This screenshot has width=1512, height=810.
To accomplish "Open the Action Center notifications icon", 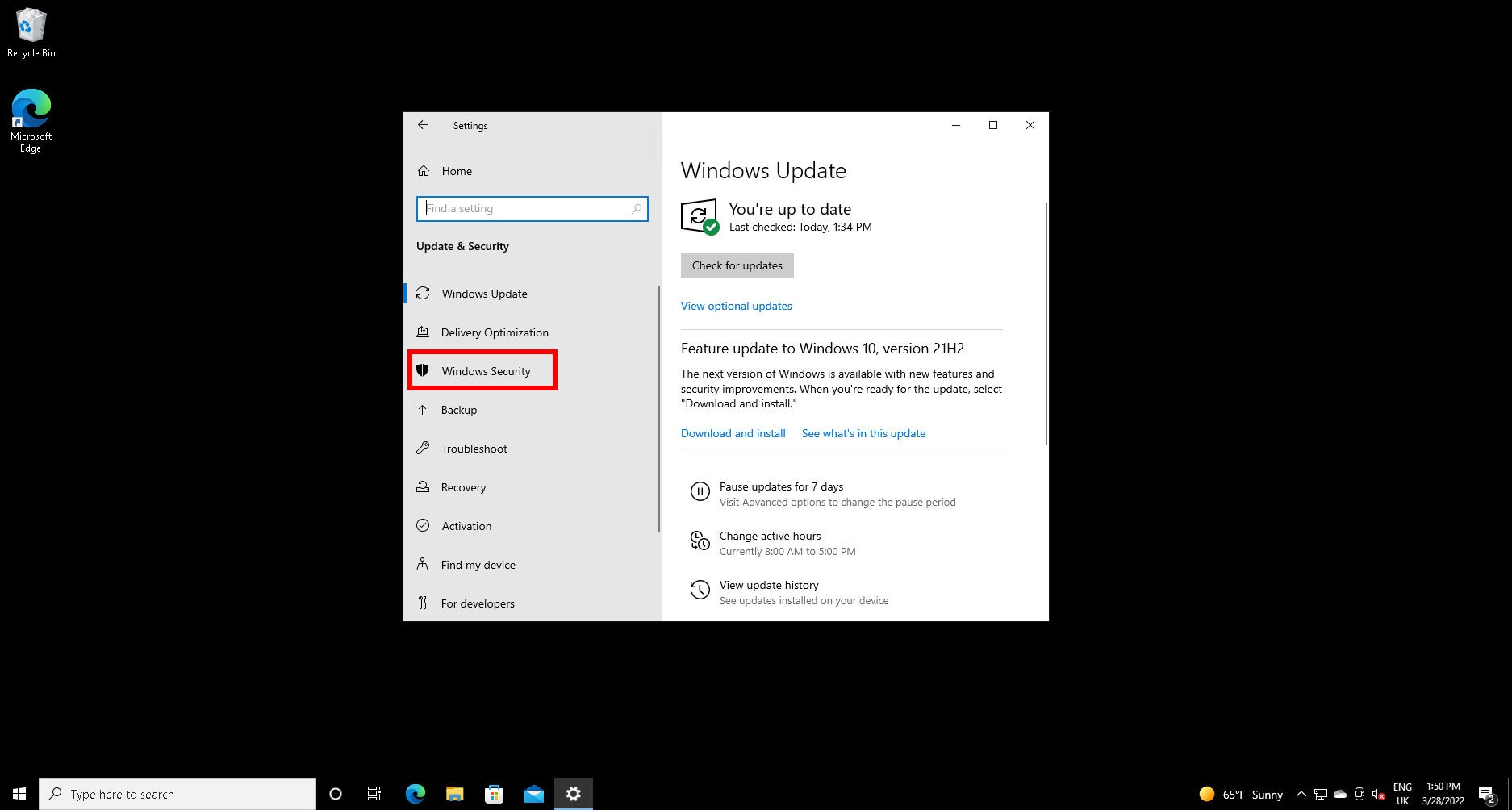I will click(1488, 795).
